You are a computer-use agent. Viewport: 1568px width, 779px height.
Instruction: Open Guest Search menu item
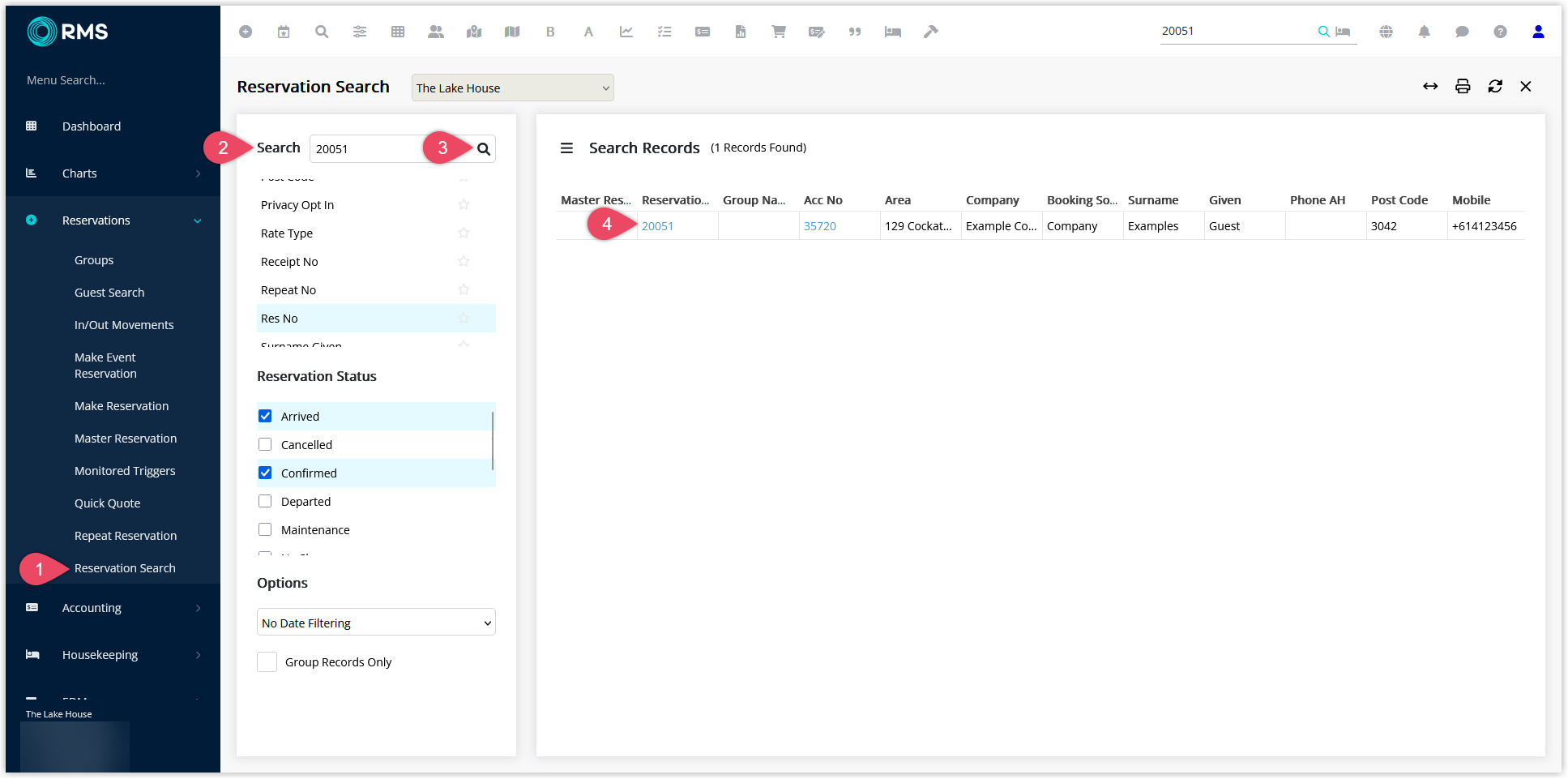point(109,293)
